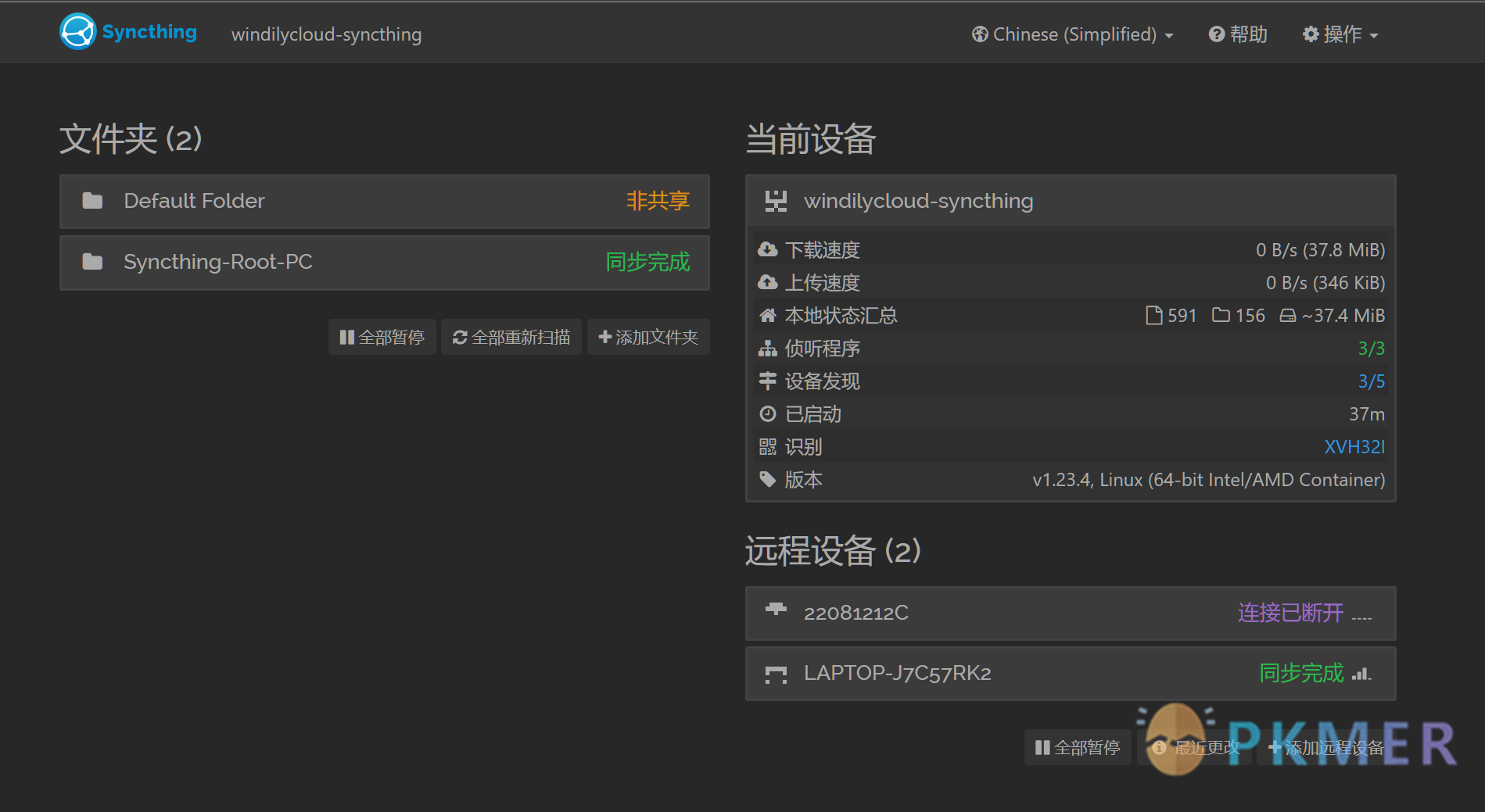Click the download speed cloud icon
Image resolution: width=1485 pixels, height=812 pixels.
(x=768, y=249)
